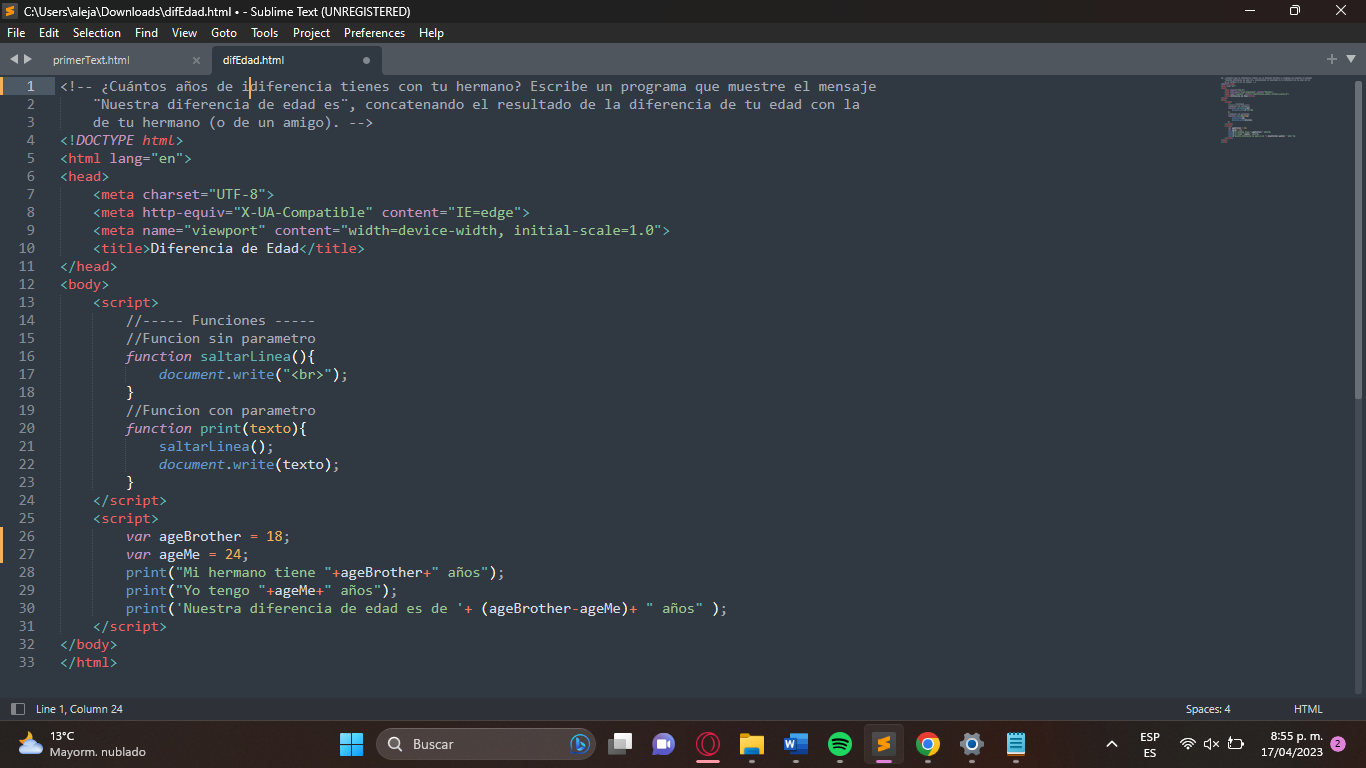
Task: Open File Explorer from taskbar
Action: (x=752, y=744)
